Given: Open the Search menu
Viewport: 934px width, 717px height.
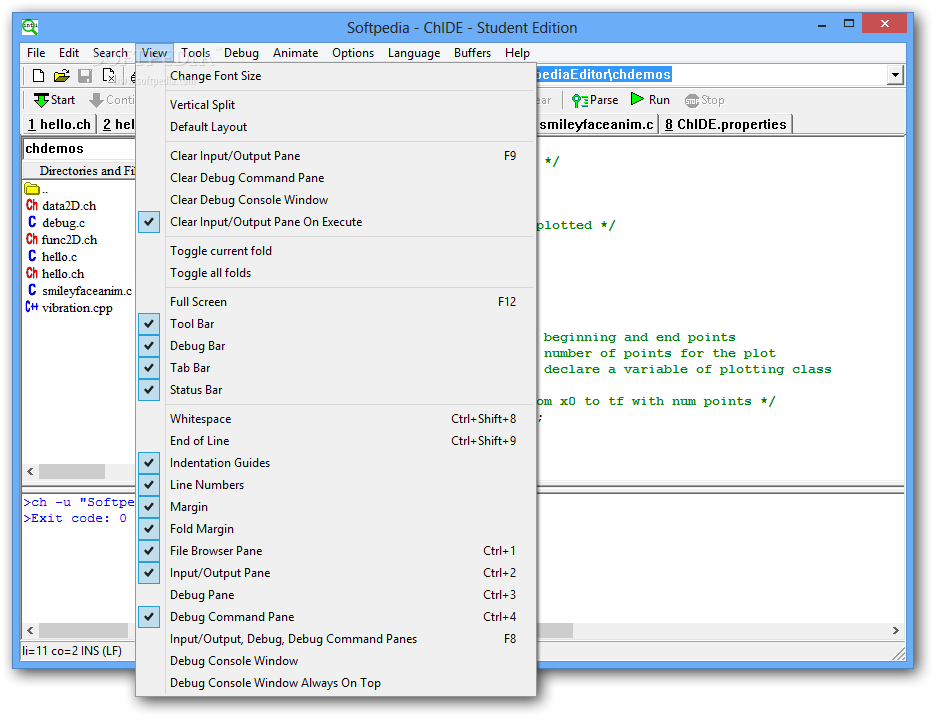Looking at the screenshot, I should [110, 53].
